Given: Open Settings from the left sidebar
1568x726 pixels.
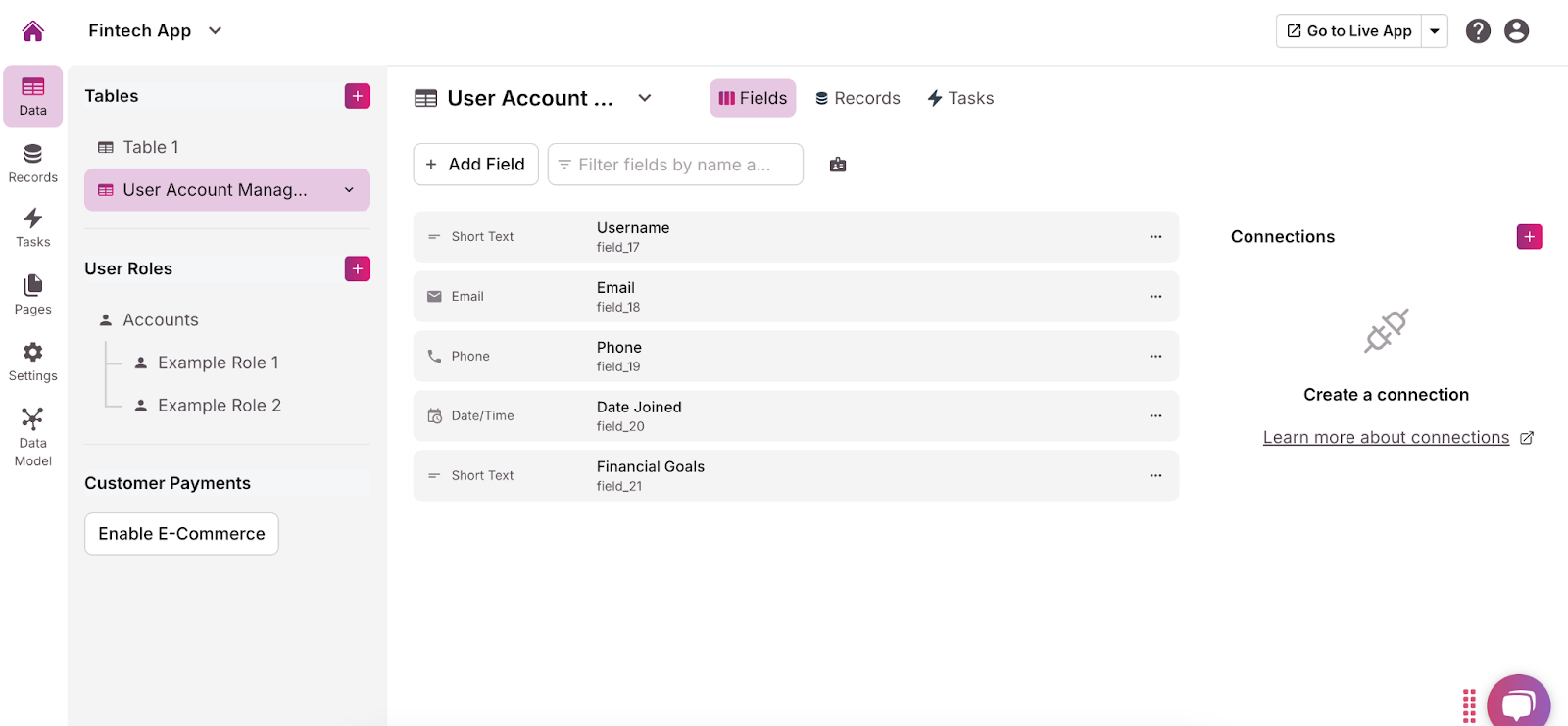Looking at the screenshot, I should 32,362.
